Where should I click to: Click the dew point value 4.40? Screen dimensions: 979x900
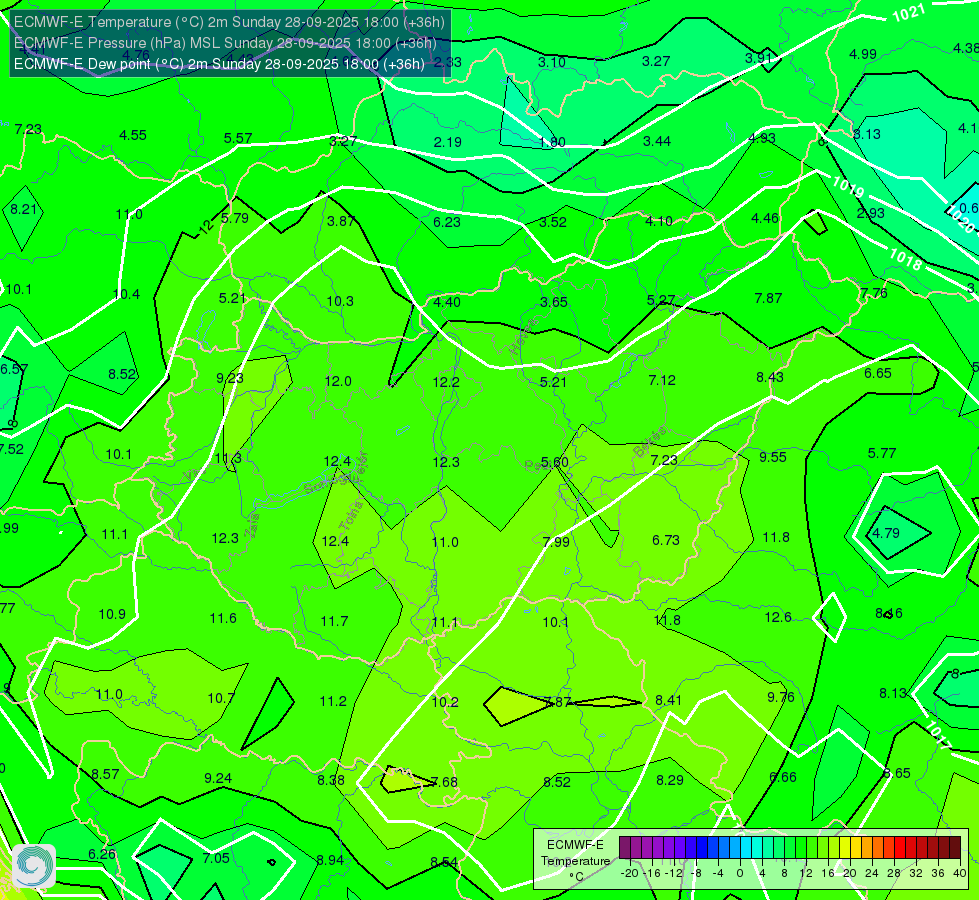pos(447,302)
